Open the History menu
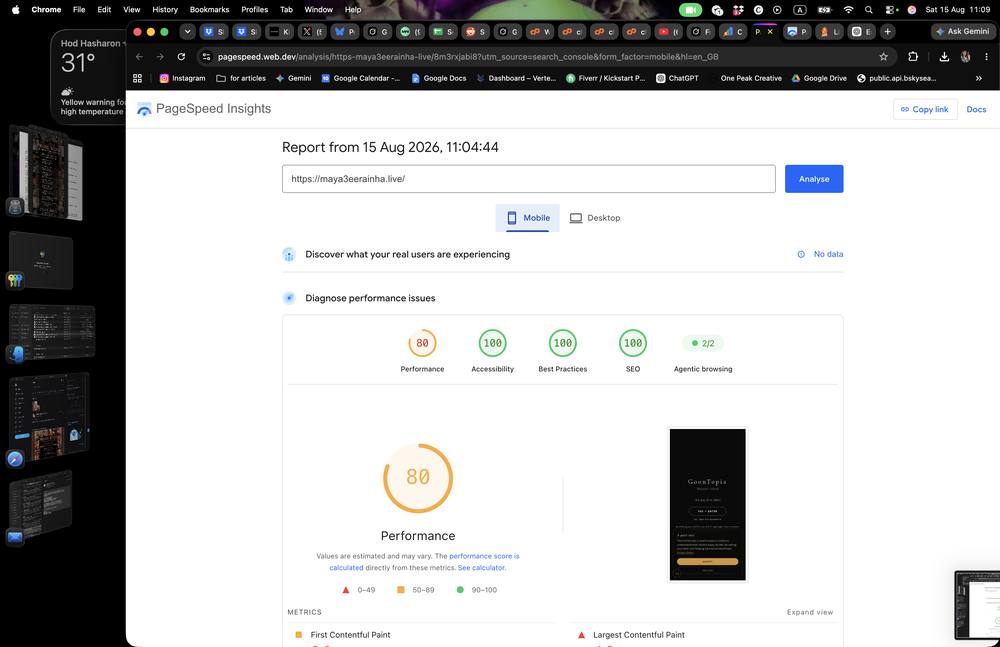 point(165,10)
